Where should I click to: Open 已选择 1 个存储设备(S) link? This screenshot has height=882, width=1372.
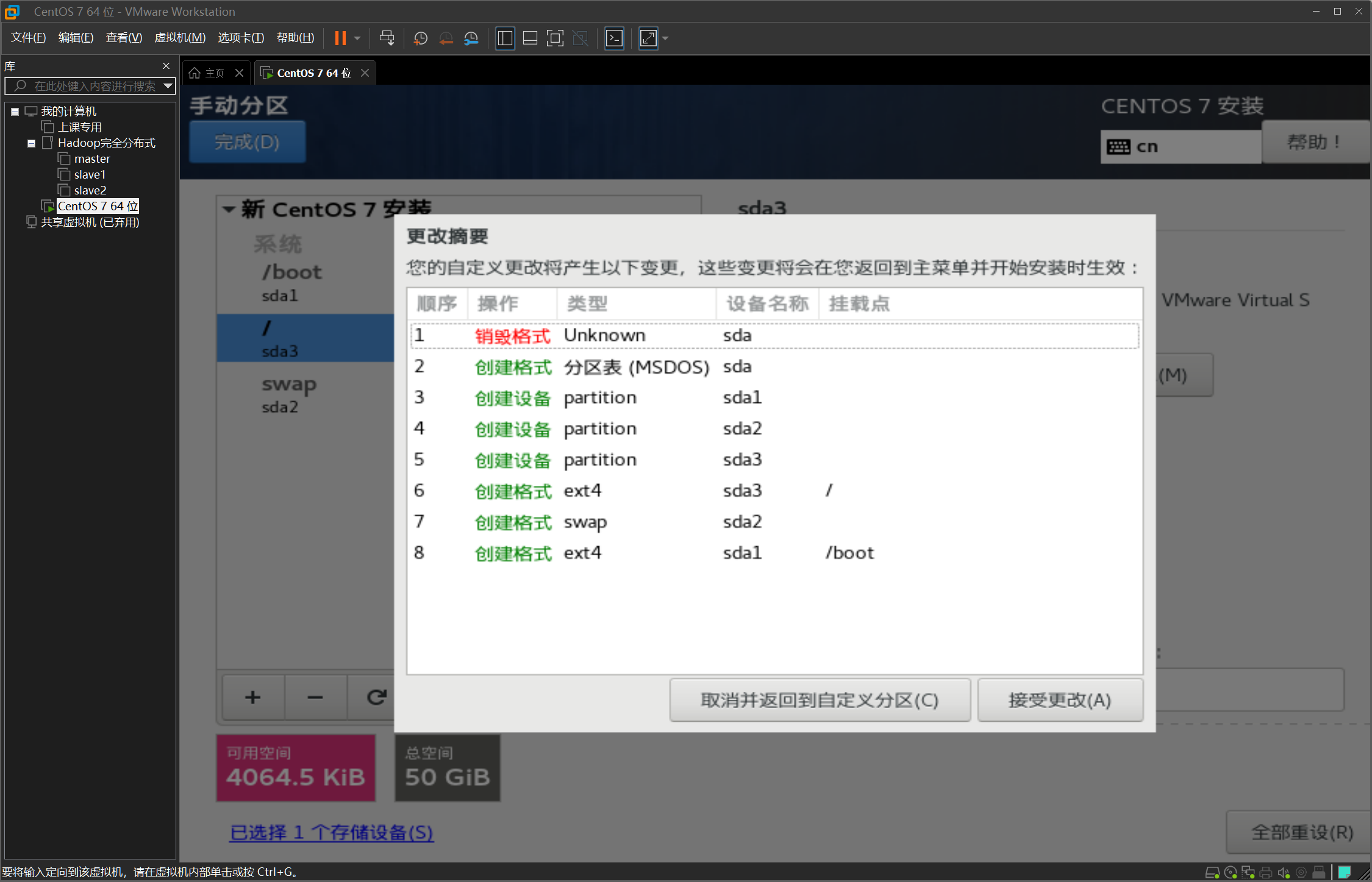coord(332,833)
